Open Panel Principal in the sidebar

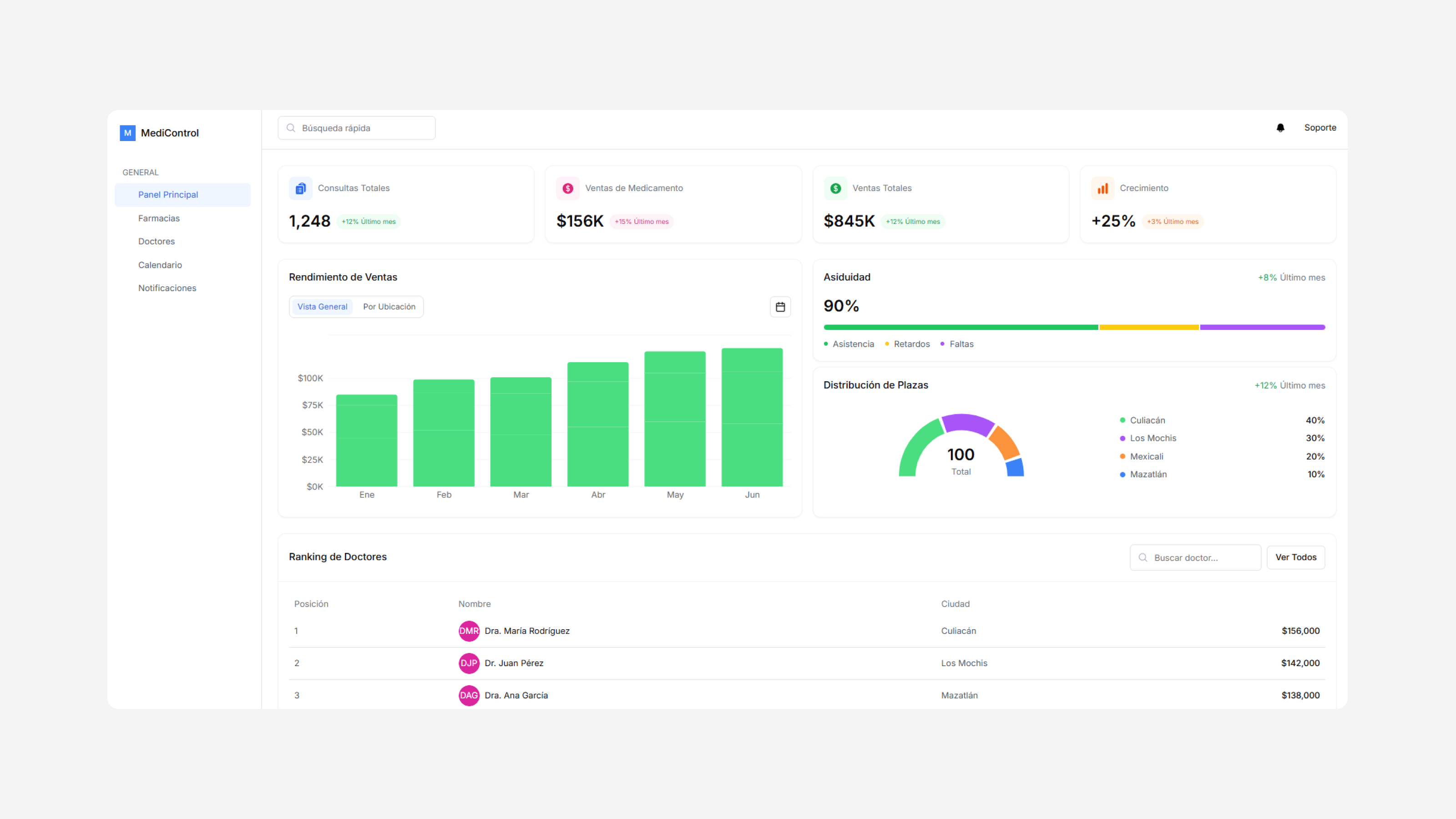click(x=182, y=194)
